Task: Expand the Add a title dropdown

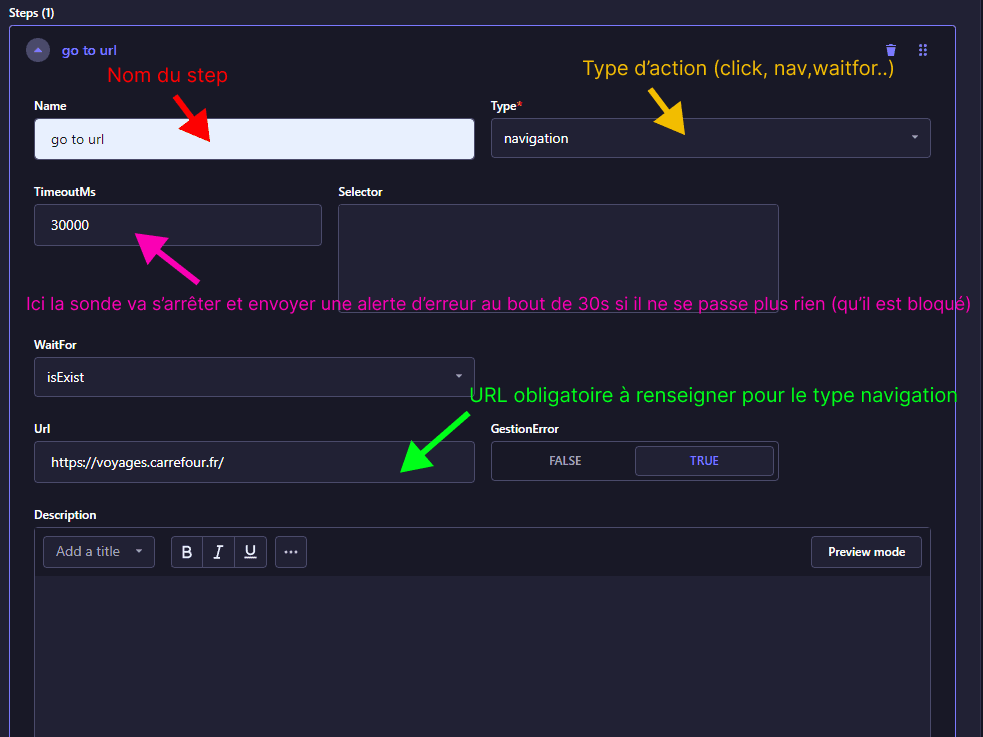Action: 99,552
